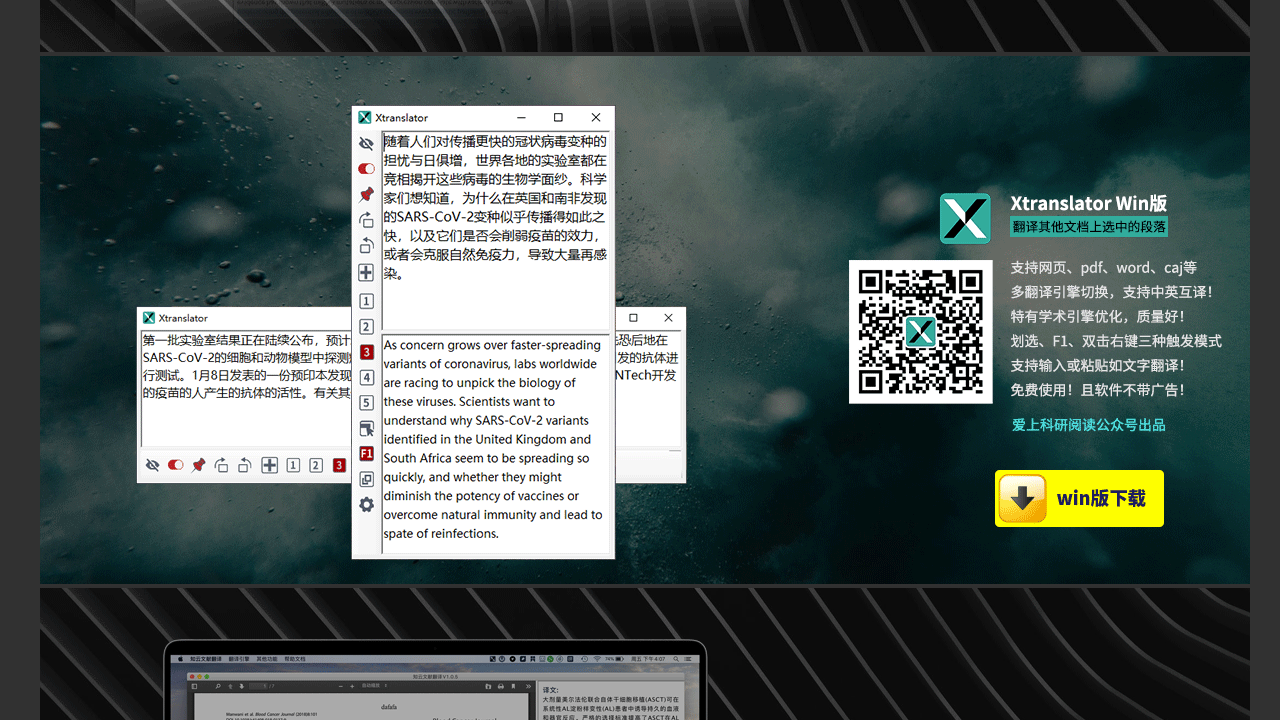This screenshot has height=720, width=1280.
Task: Open the 爱上科研阅读公众号出品 link
Action: 1088,424
